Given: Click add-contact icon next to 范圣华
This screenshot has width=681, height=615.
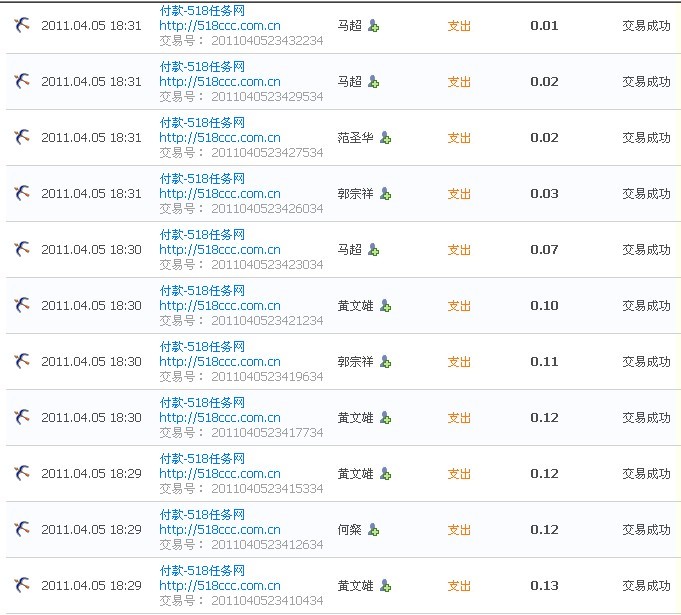Looking at the screenshot, I should (386, 138).
